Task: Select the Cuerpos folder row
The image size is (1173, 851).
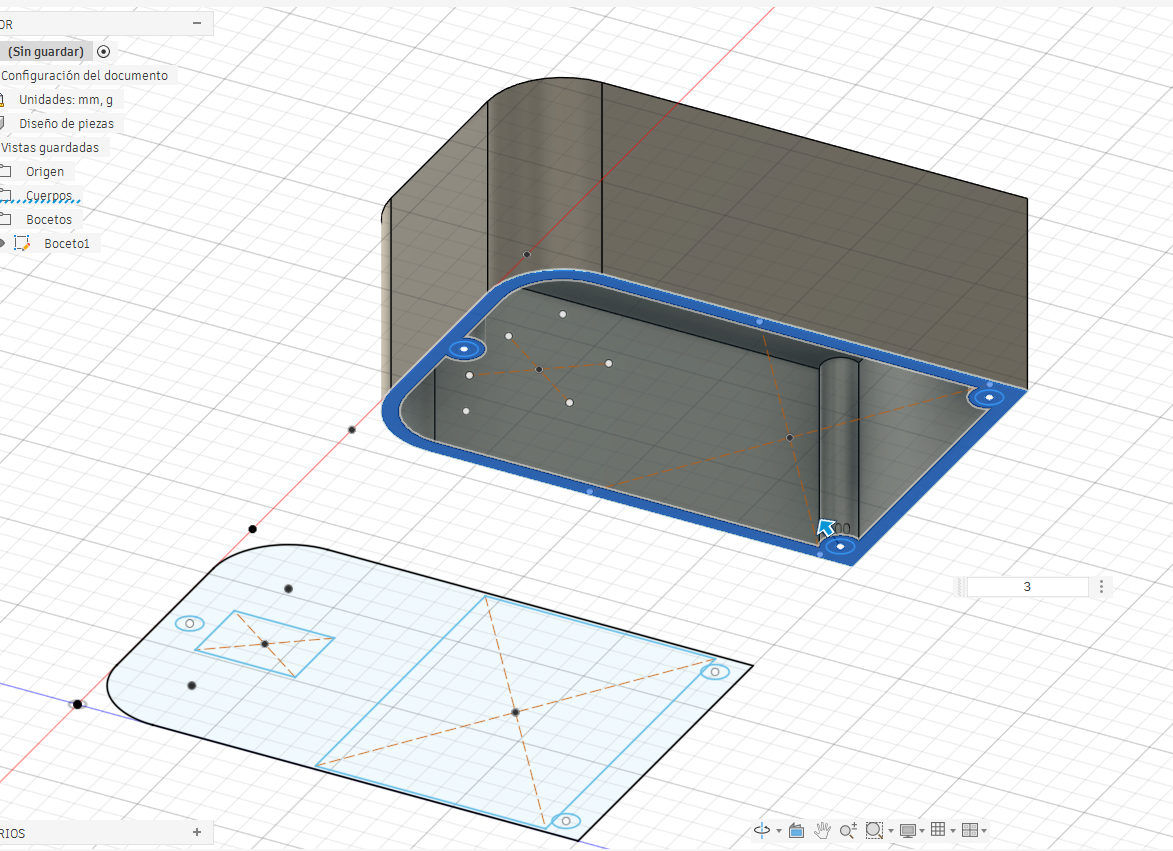Action: (x=49, y=195)
